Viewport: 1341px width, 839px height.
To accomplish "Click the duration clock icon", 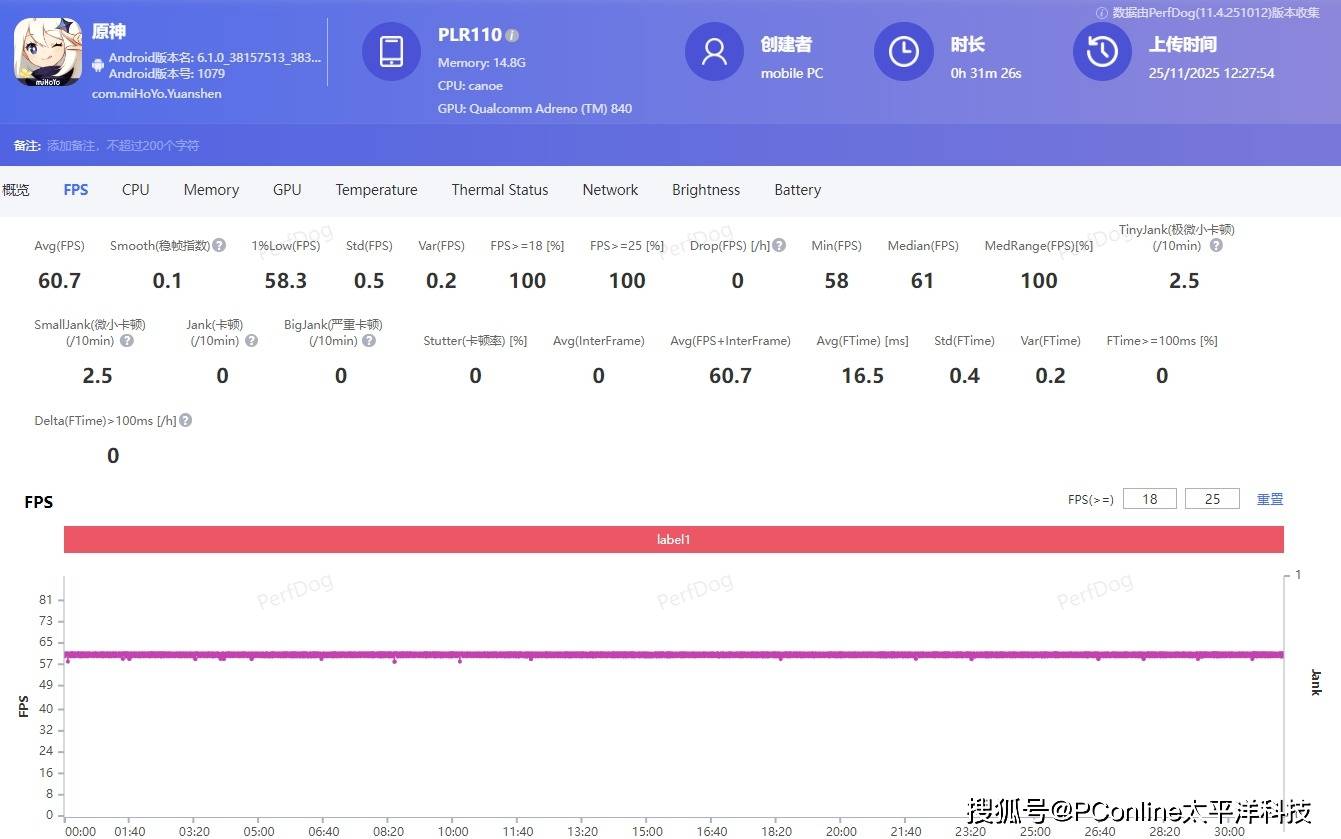I will [903, 51].
